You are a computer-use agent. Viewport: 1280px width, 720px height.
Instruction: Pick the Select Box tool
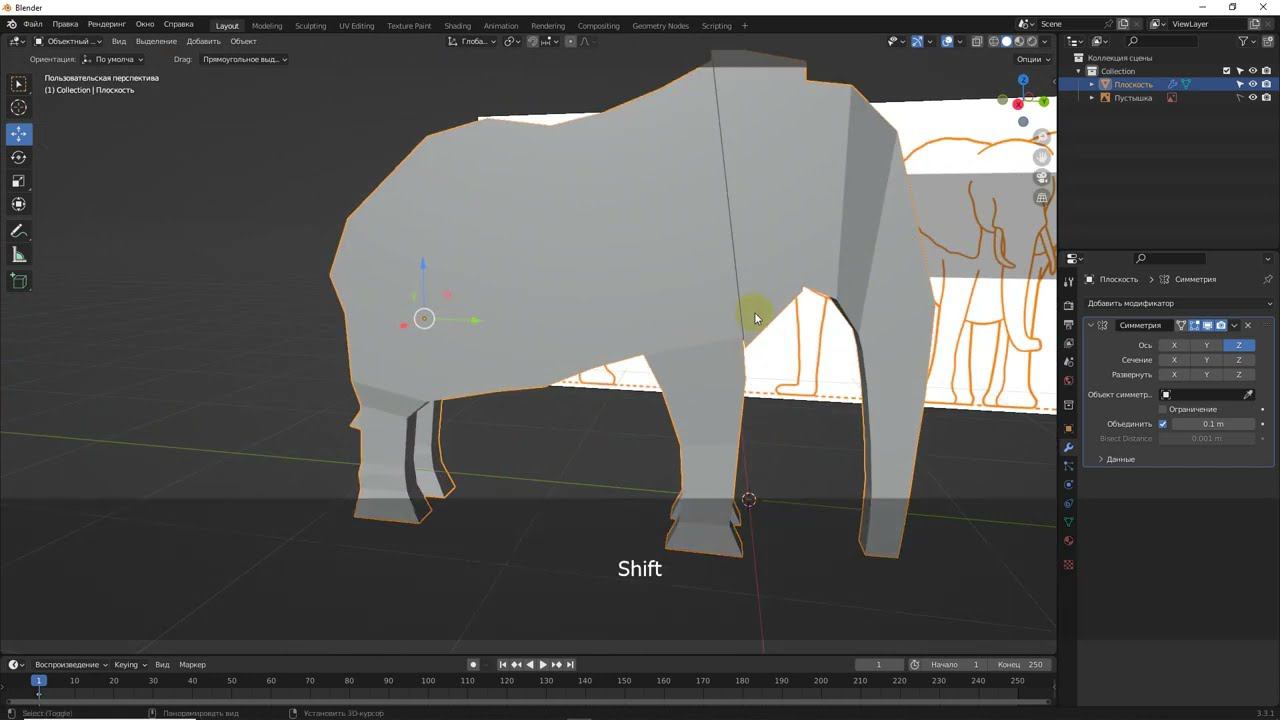point(18,84)
